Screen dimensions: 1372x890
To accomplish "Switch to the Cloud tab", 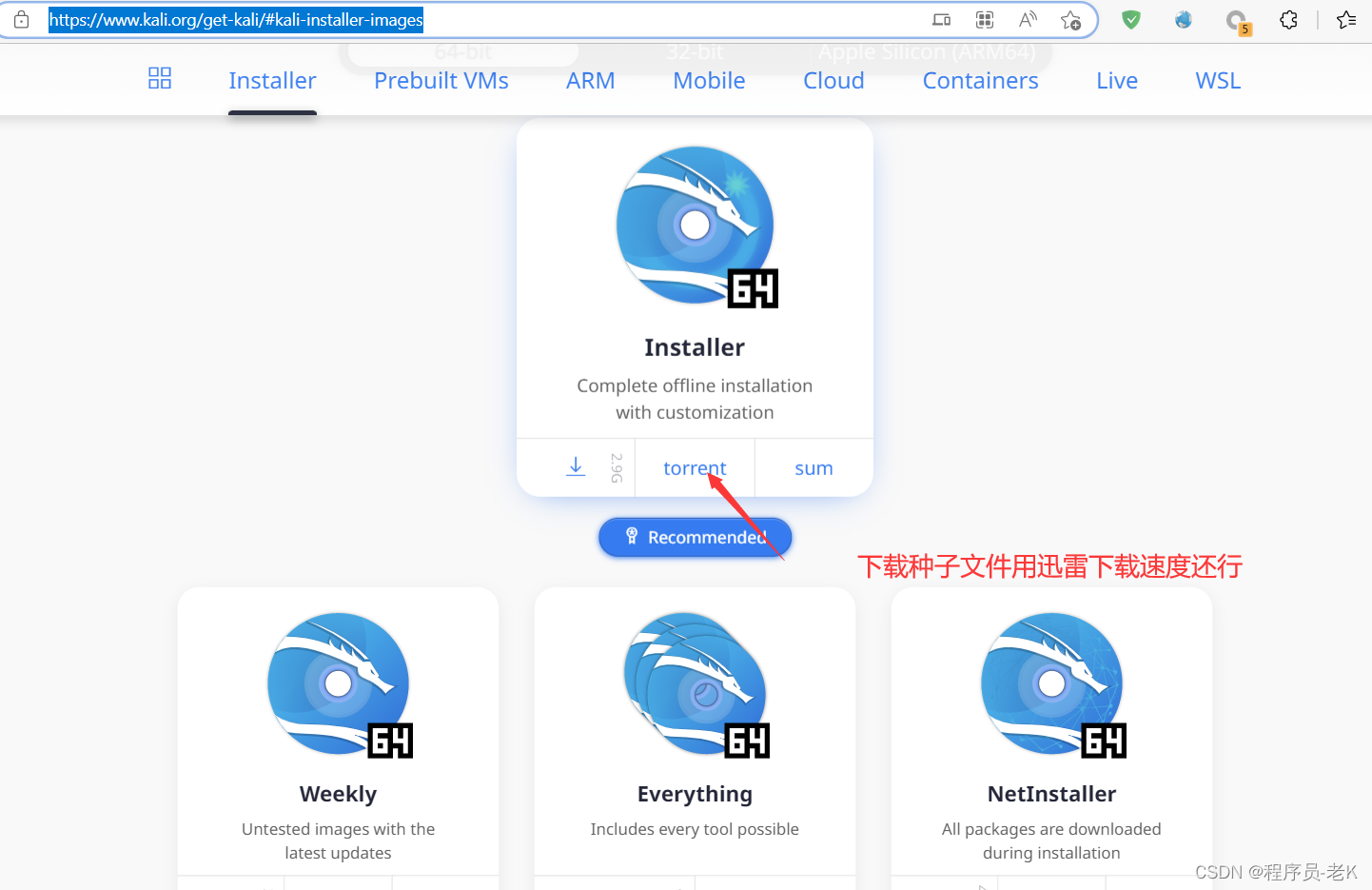I will [833, 81].
